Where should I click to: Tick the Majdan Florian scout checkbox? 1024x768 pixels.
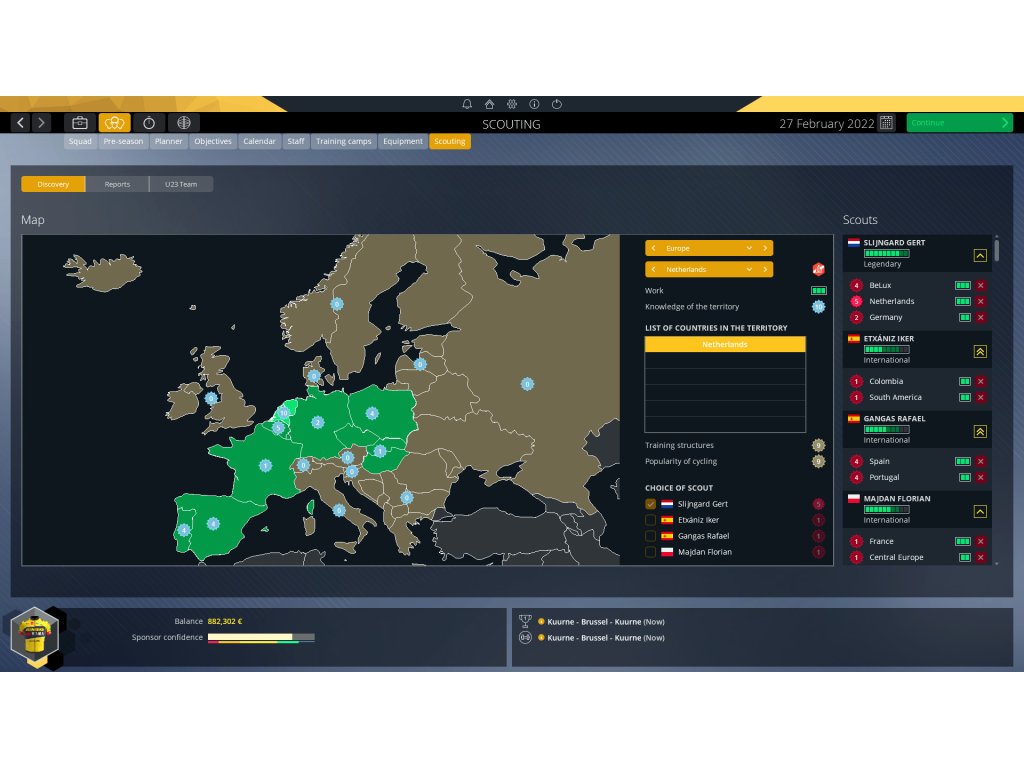651,552
